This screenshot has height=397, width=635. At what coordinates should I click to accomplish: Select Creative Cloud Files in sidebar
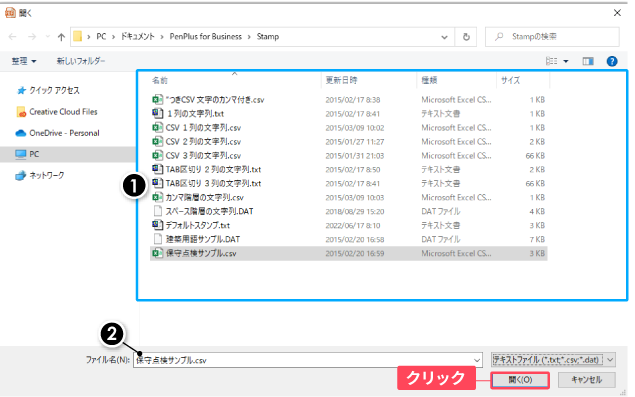tap(63, 112)
